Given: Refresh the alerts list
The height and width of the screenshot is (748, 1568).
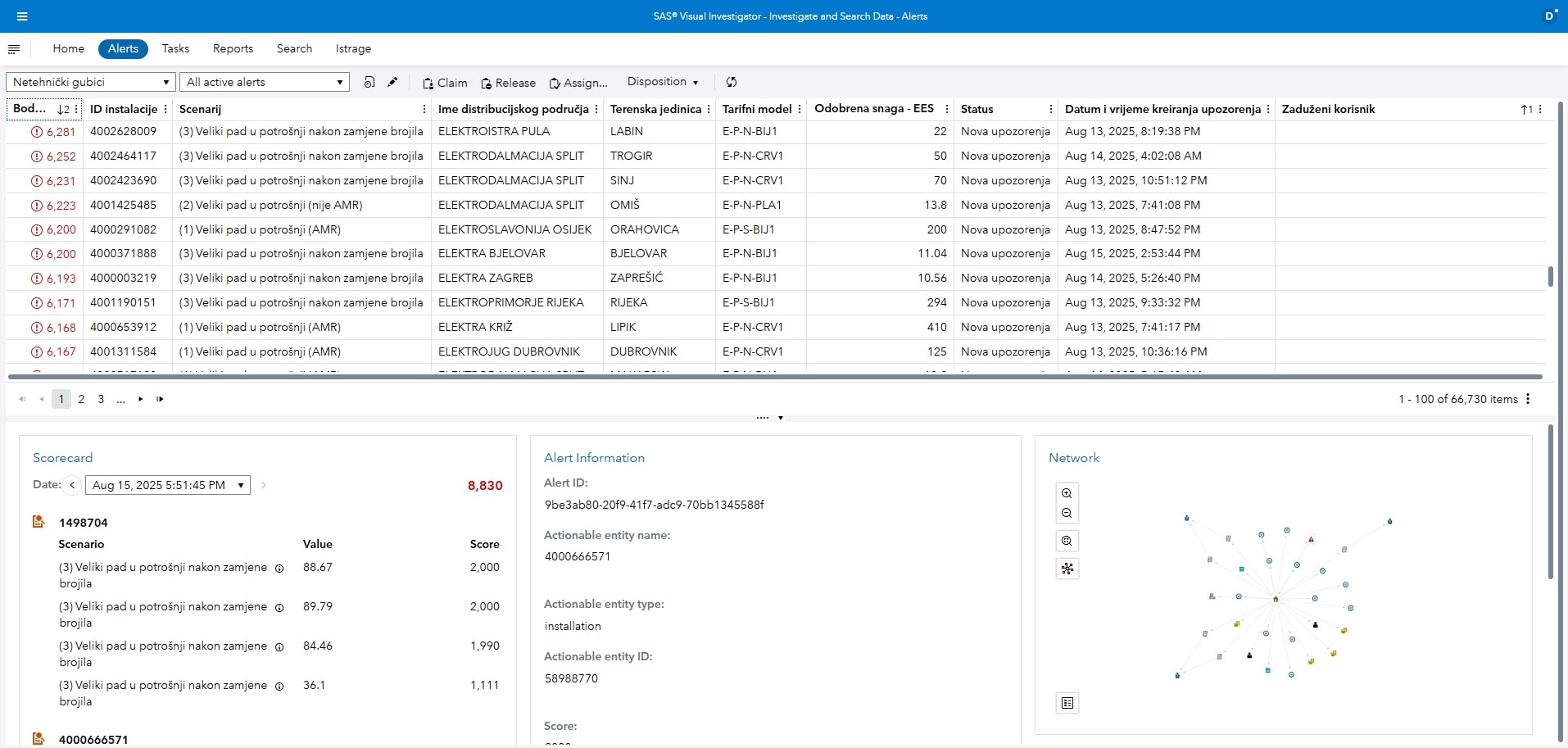Looking at the screenshot, I should coord(732,82).
